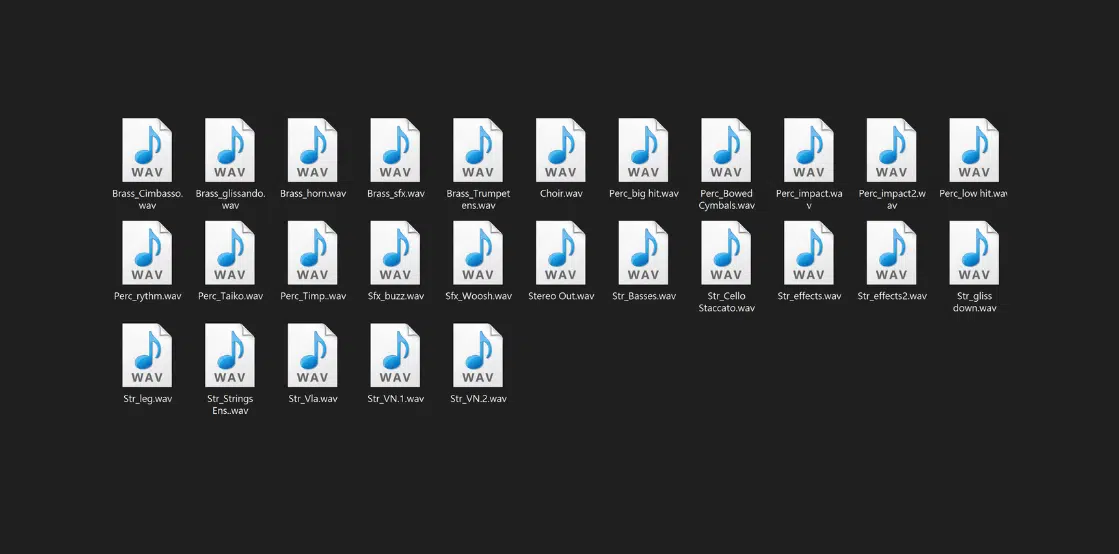
Task: Select the Sfx_Woosh.wav file icon
Action: point(478,253)
